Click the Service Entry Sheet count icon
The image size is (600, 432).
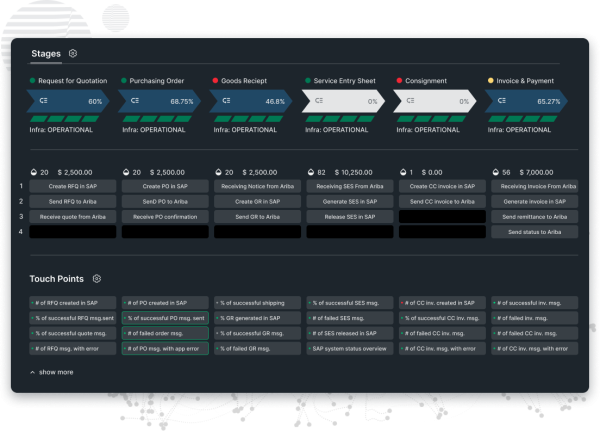click(x=307, y=171)
